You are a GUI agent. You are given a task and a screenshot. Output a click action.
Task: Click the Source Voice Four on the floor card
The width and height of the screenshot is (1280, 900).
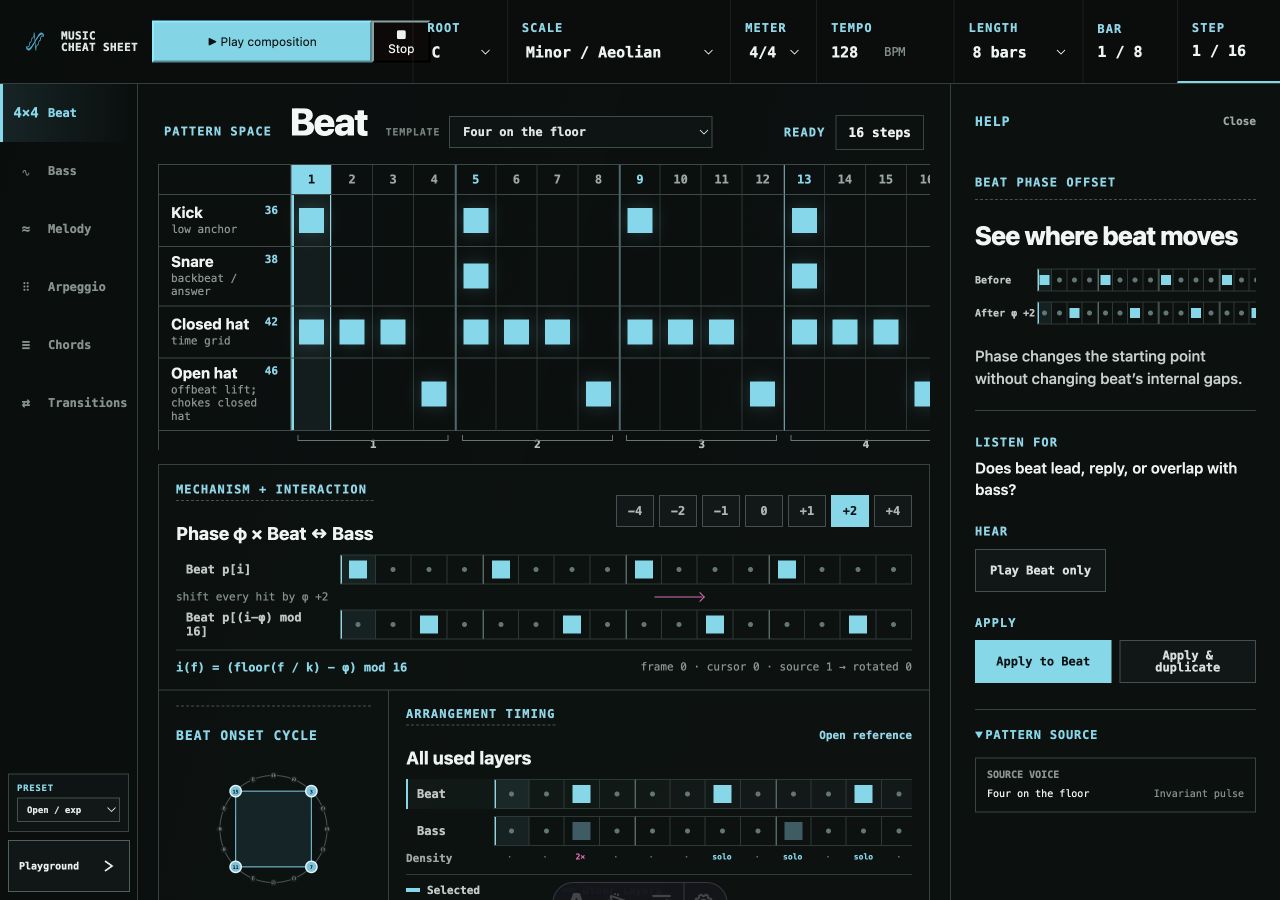tap(1115, 784)
